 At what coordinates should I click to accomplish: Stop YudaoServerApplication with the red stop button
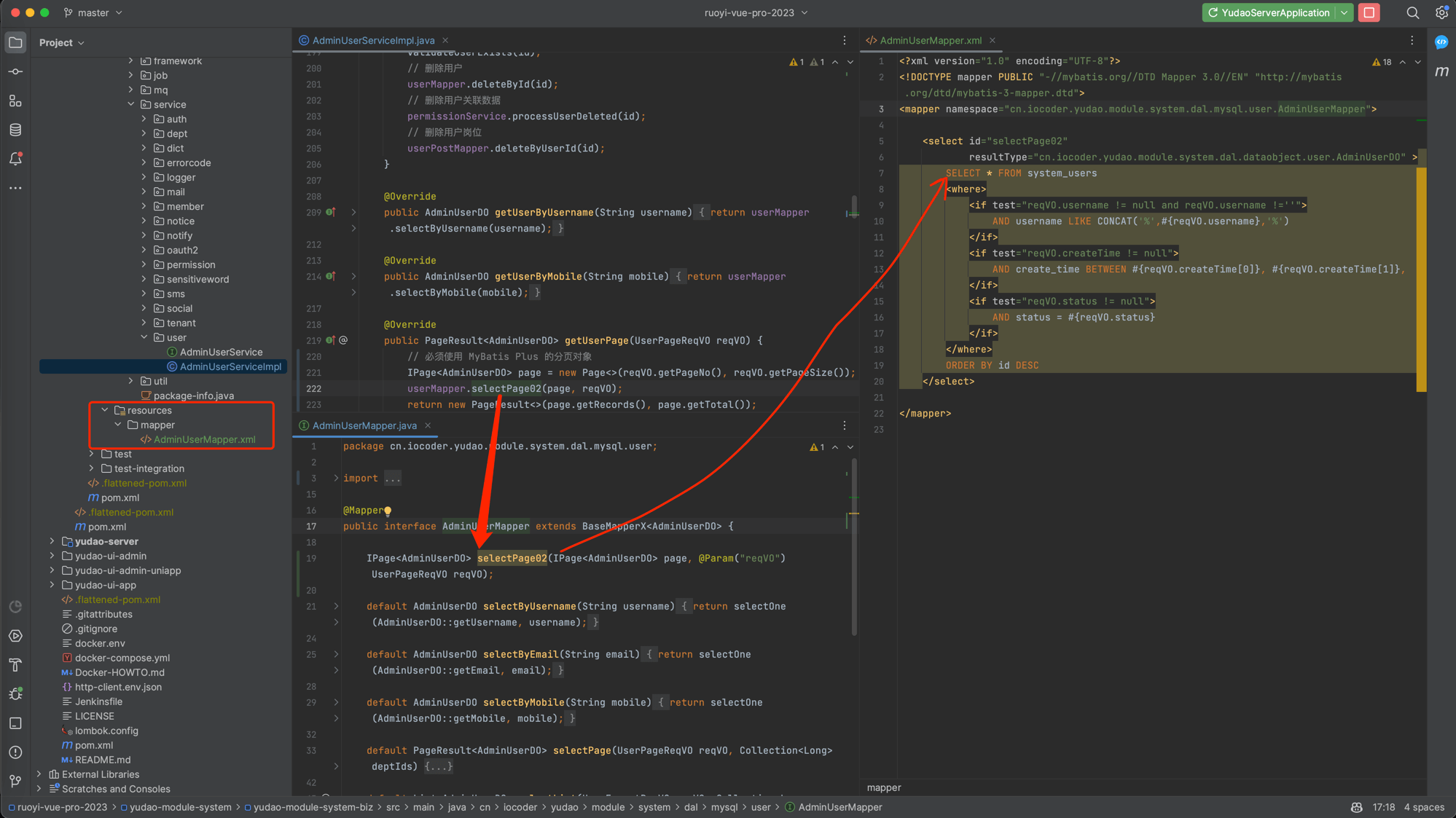pyautogui.click(x=1369, y=12)
